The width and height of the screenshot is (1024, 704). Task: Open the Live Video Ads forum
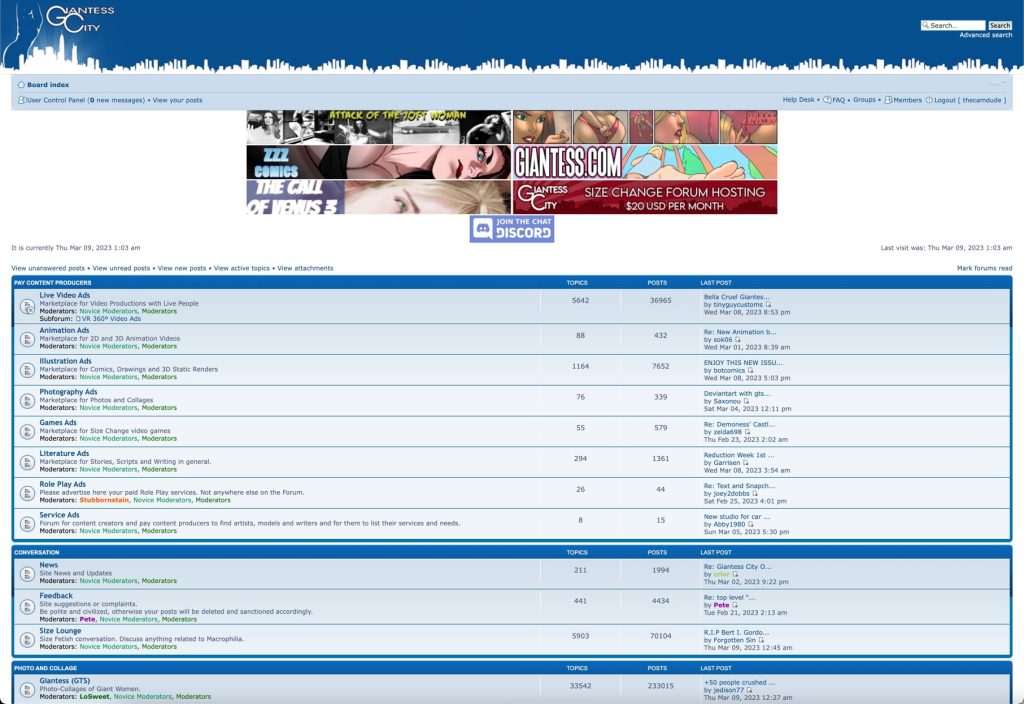tap(65, 295)
